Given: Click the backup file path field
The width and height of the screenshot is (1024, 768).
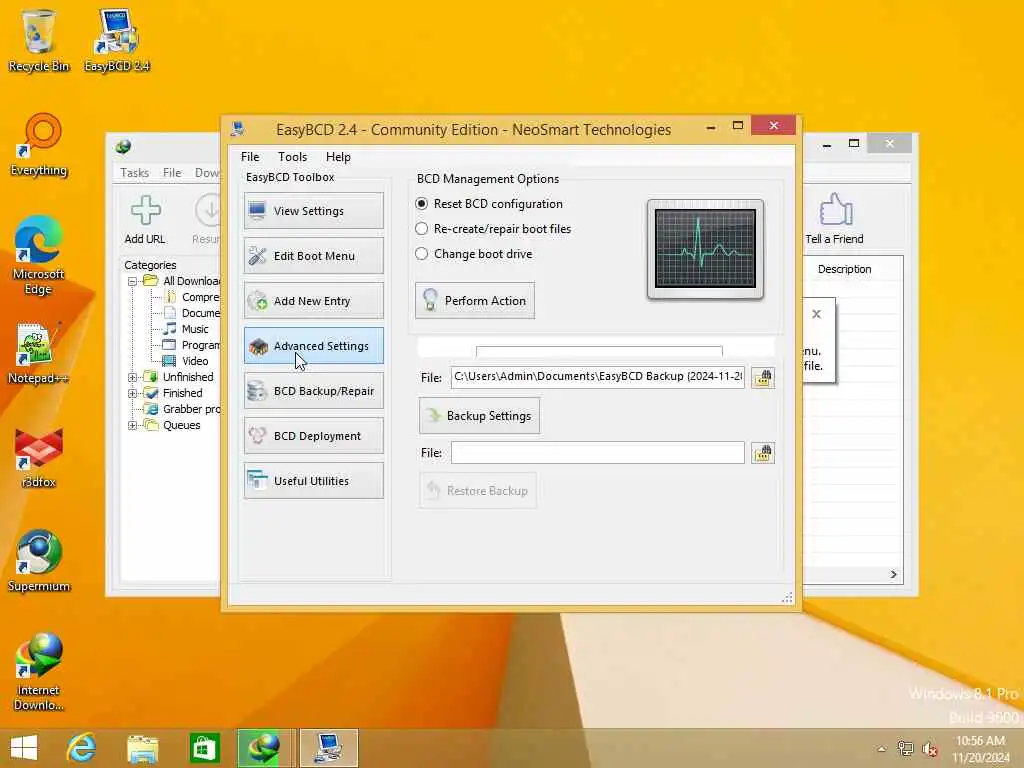Looking at the screenshot, I should point(598,377).
